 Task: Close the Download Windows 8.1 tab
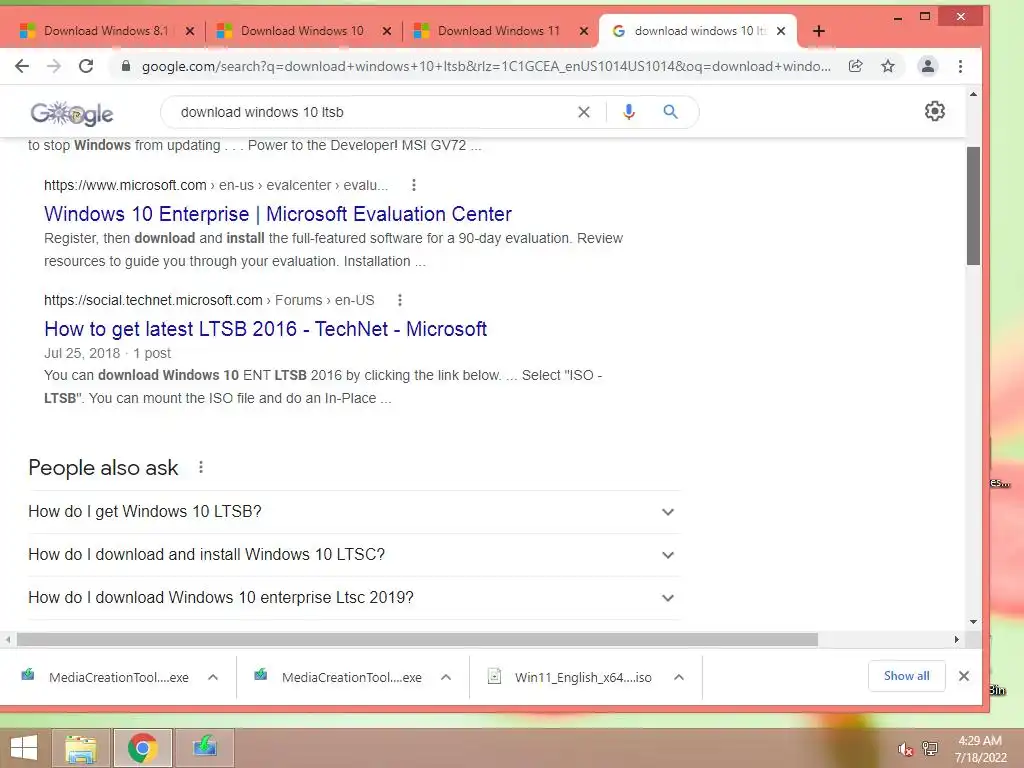click(x=189, y=31)
